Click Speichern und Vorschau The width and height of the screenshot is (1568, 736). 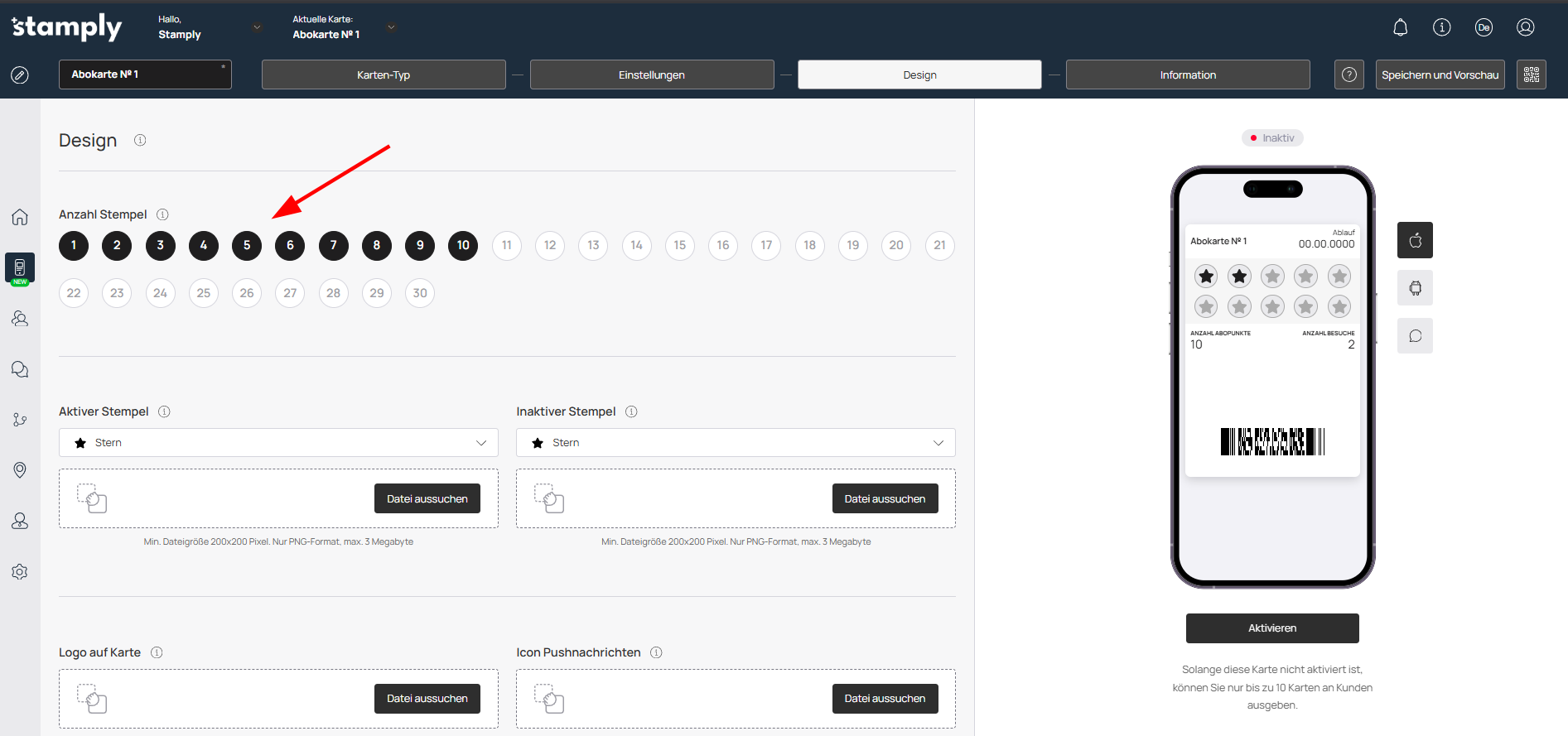(x=1440, y=75)
